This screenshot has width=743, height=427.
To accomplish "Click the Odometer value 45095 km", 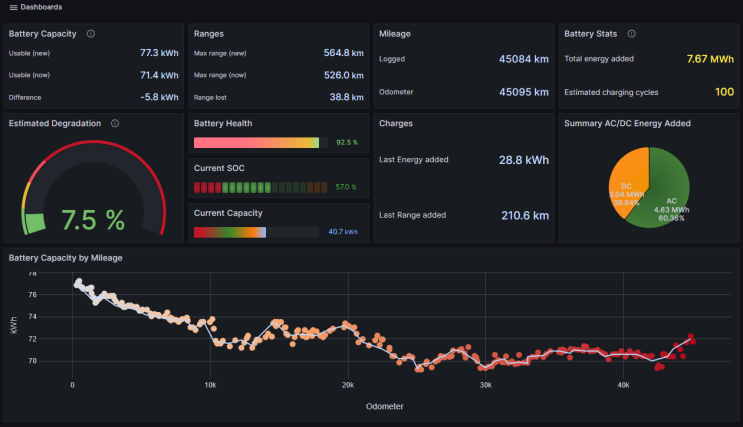I will tap(524, 92).
